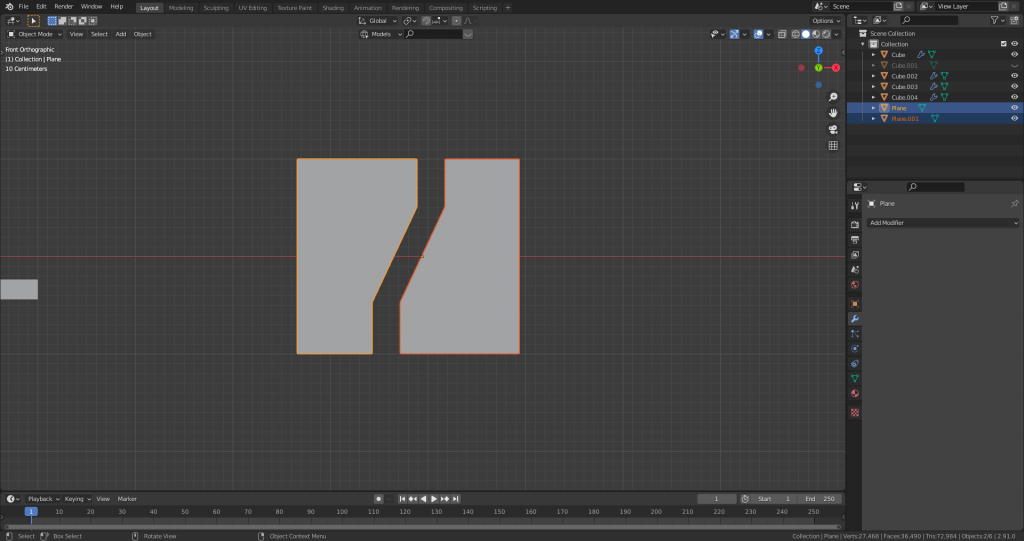This screenshot has width=1024, height=541.
Task: Hide Cube.003 using its eye icon
Action: click(1014, 86)
